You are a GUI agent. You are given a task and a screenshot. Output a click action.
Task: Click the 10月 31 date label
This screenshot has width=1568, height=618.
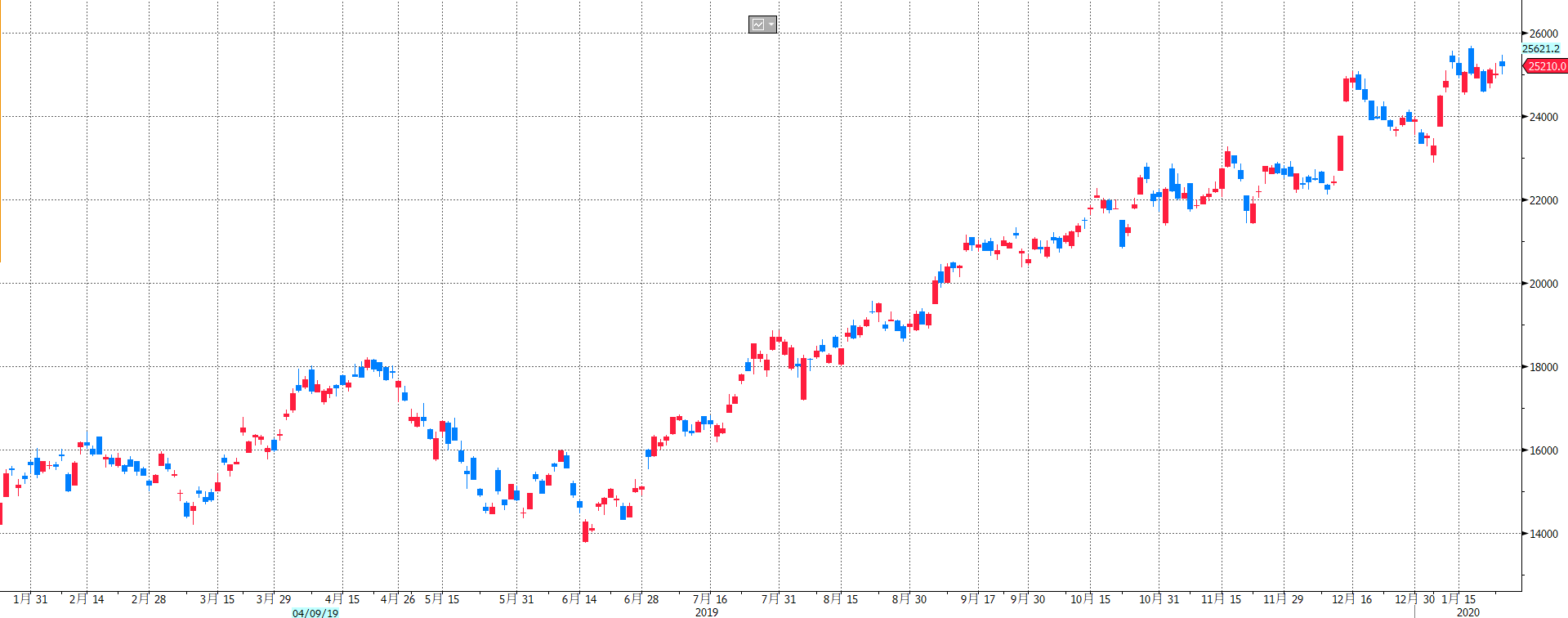point(1159,599)
